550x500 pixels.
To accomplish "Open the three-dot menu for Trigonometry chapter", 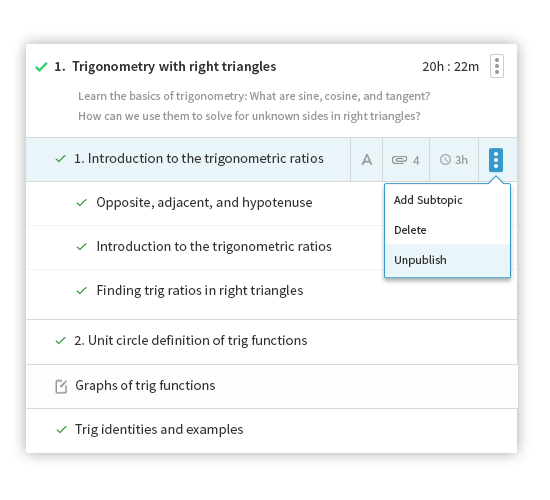I will point(497,66).
